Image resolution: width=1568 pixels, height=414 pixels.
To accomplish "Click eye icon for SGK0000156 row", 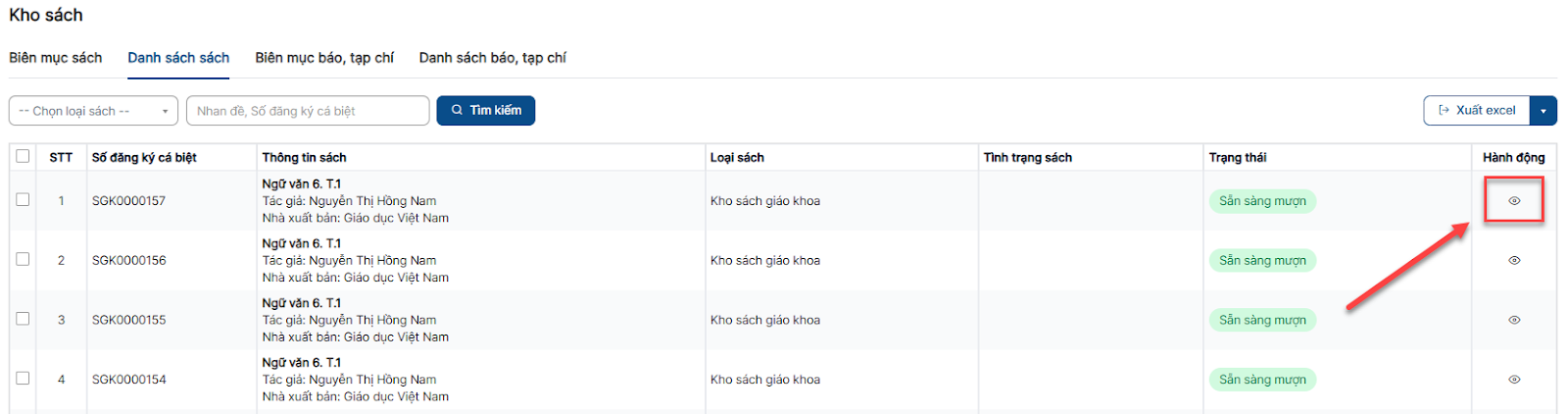I will (x=1514, y=261).
